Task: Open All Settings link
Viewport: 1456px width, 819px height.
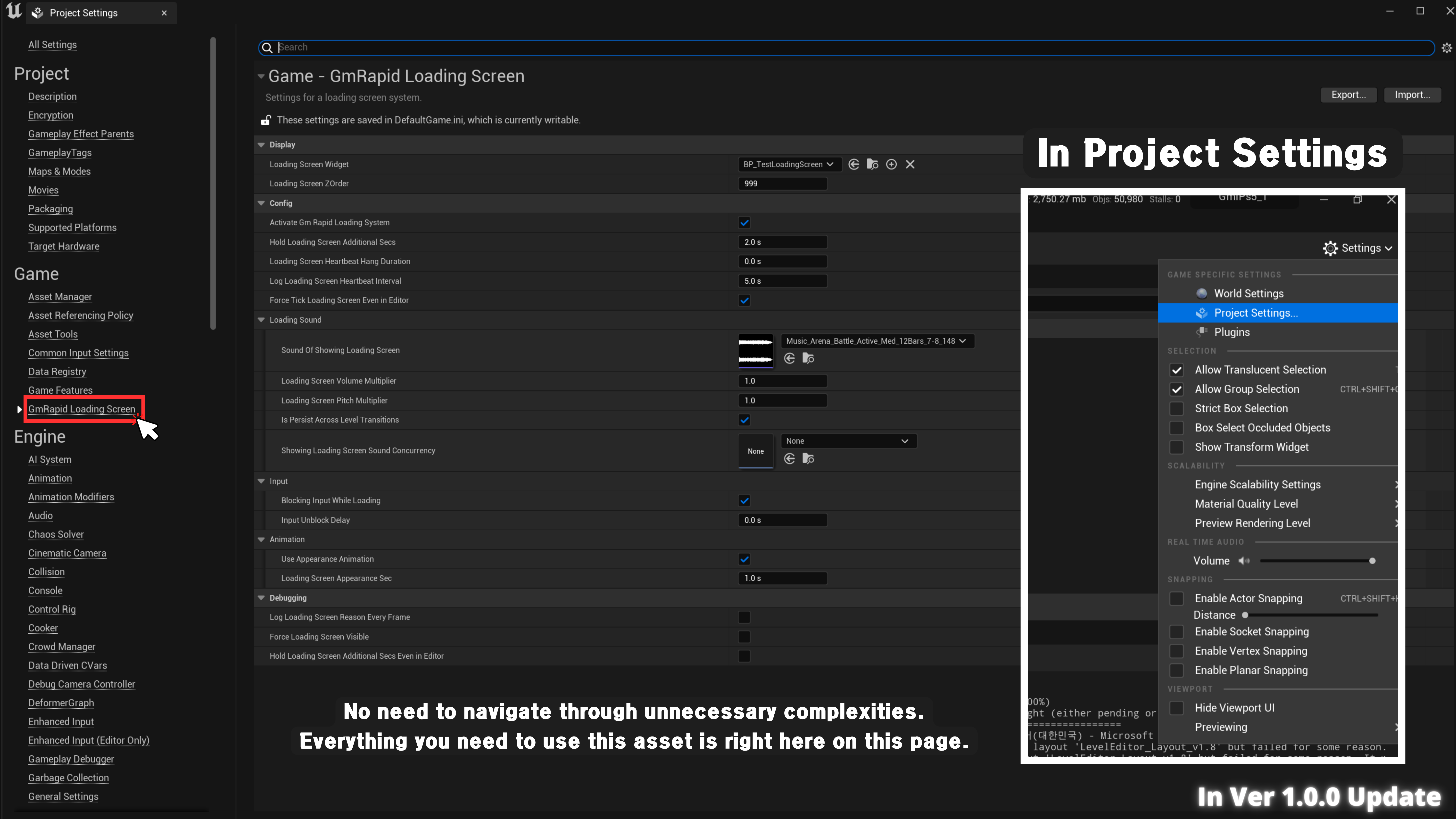Action: (x=53, y=45)
